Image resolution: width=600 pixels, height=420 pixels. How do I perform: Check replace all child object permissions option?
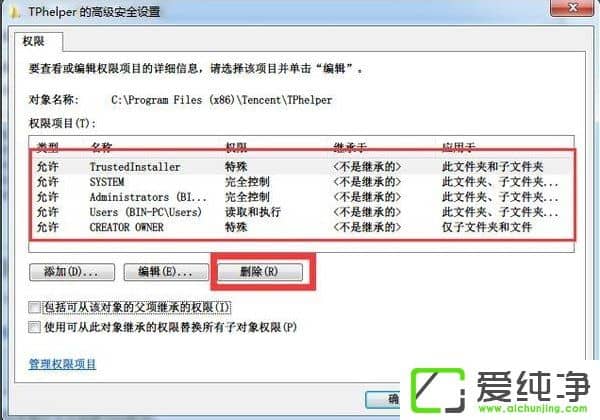(34, 327)
